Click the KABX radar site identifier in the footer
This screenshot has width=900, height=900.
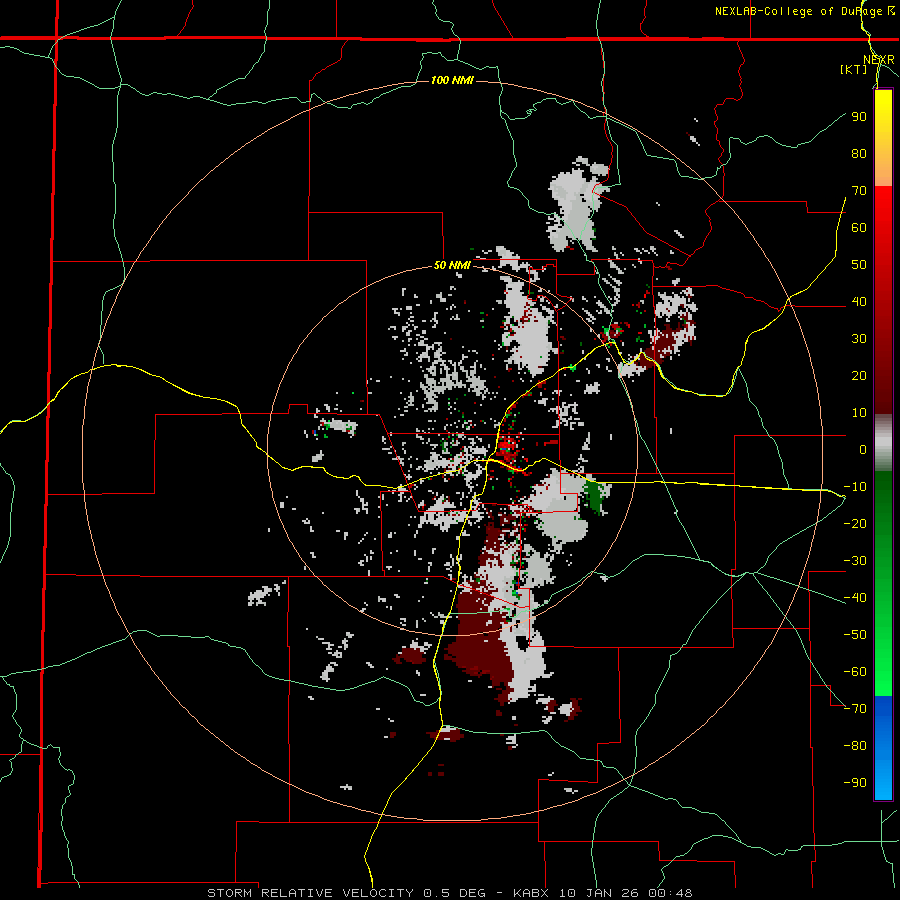click(532, 893)
